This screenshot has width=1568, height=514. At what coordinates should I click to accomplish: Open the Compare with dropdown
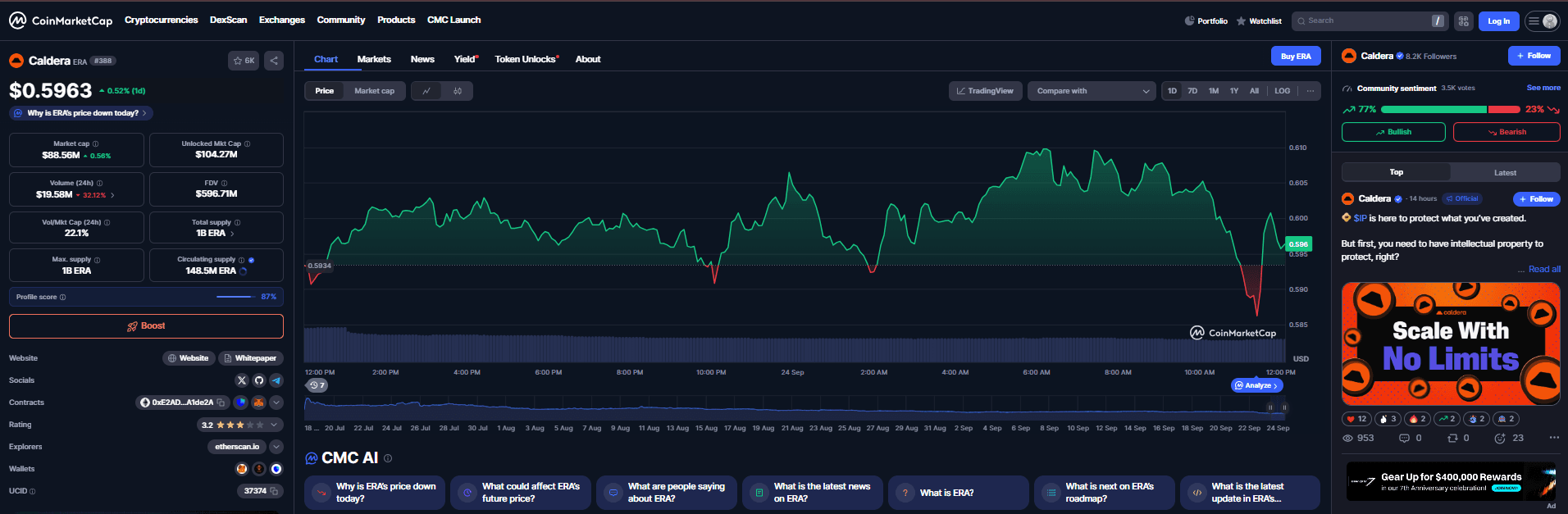pos(1092,91)
